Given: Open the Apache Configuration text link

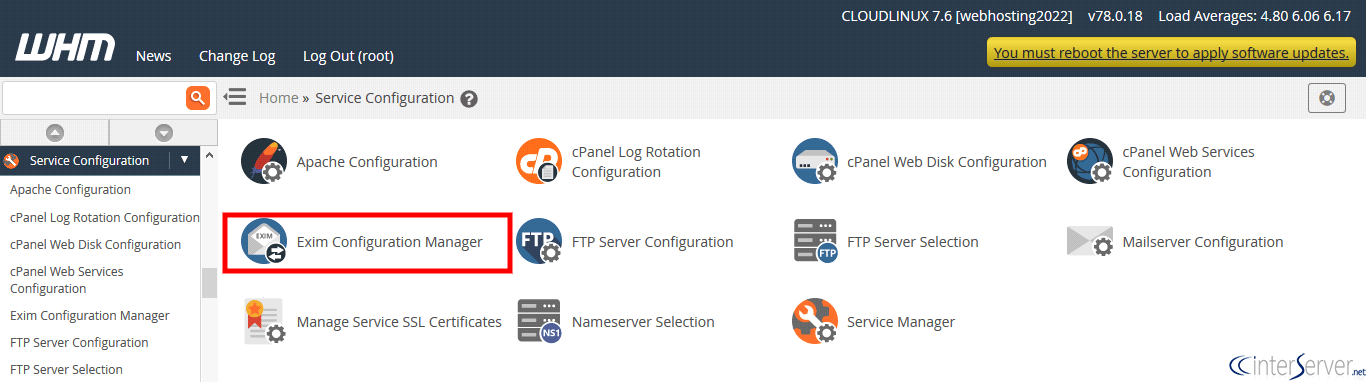Looking at the screenshot, I should pos(367,162).
